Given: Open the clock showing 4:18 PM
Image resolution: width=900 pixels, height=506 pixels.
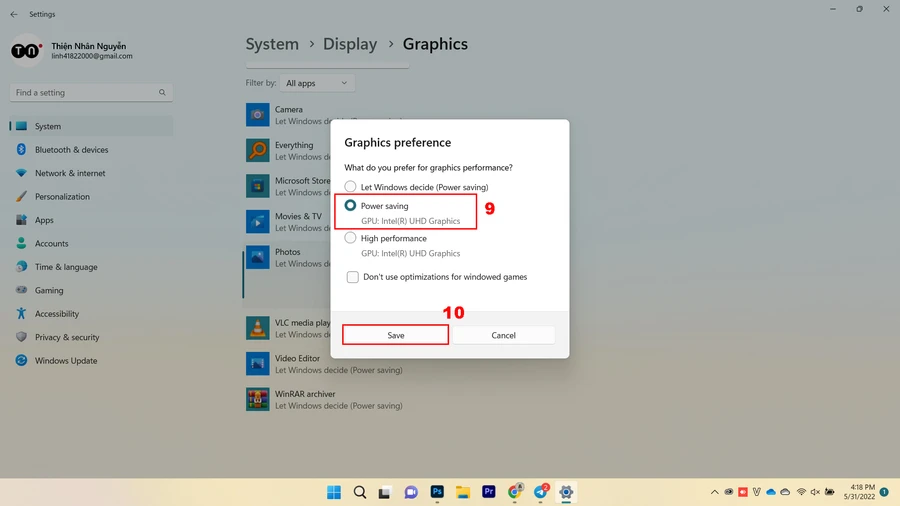Looking at the screenshot, I should click(x=859, y=492).
